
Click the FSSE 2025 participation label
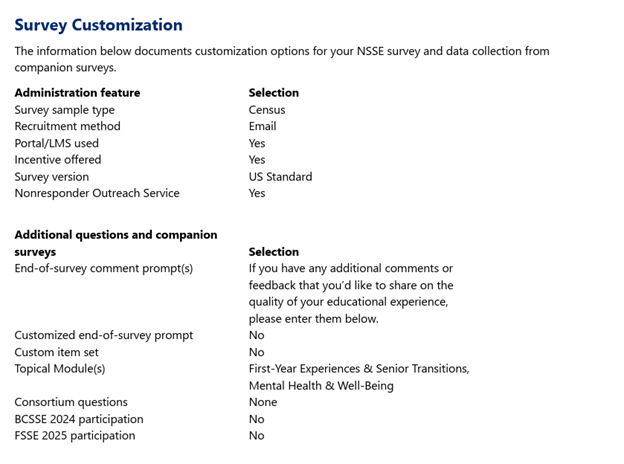[74, 436]
